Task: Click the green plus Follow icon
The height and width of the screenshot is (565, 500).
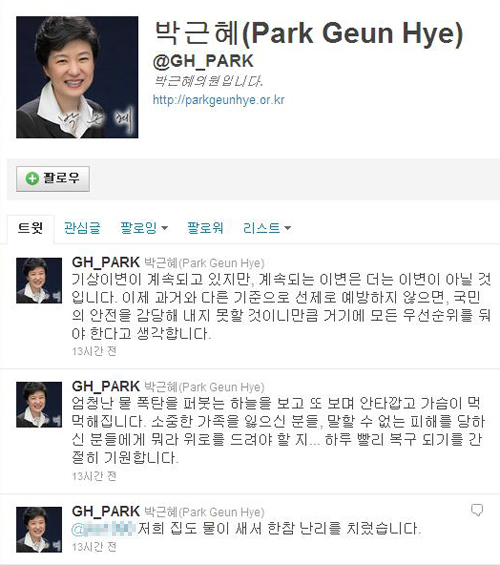Action: [32, 178]
